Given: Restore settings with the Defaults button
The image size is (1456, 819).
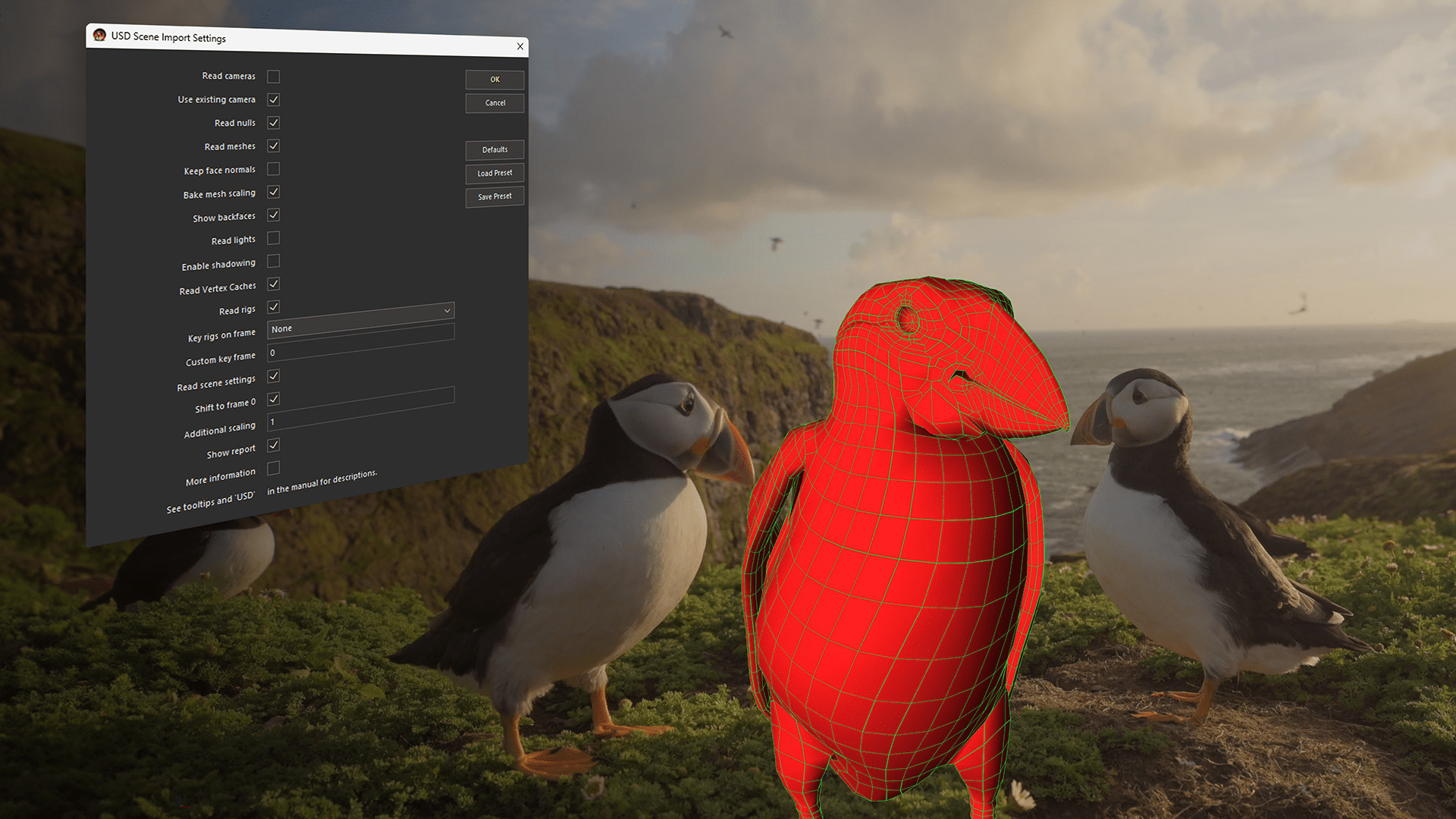Looking at the screenshot, I should click(x=494, y=149).
